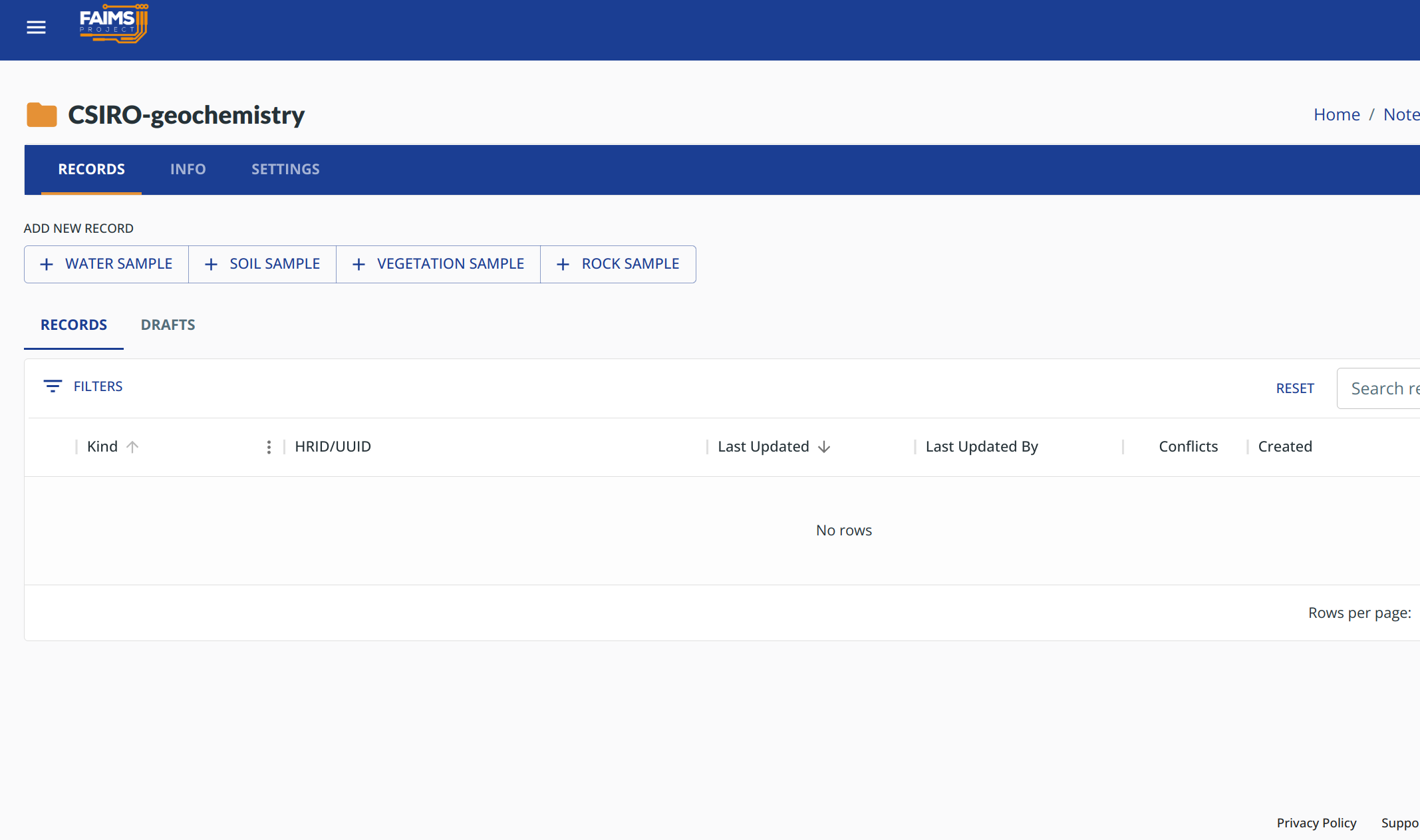This screenshot has width=1420, height=840.
Task: Click the Kind column header label
Action: click(102, 446)
